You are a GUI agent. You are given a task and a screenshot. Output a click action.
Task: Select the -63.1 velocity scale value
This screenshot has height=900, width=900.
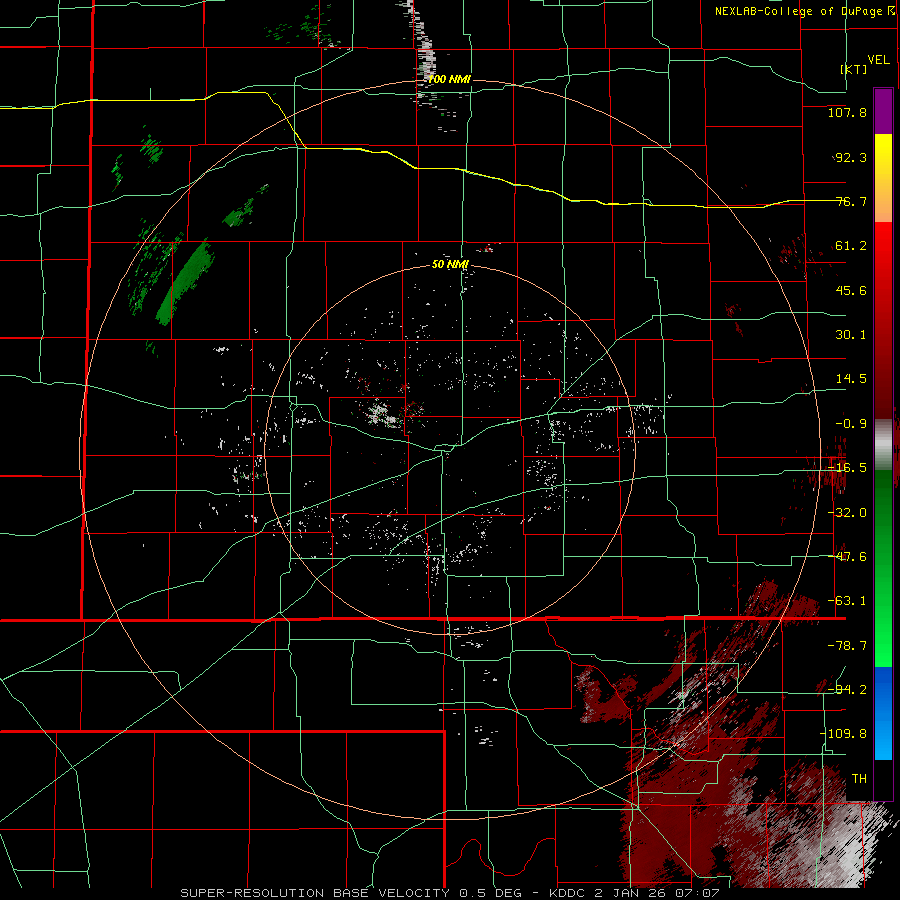coord(847,601)
